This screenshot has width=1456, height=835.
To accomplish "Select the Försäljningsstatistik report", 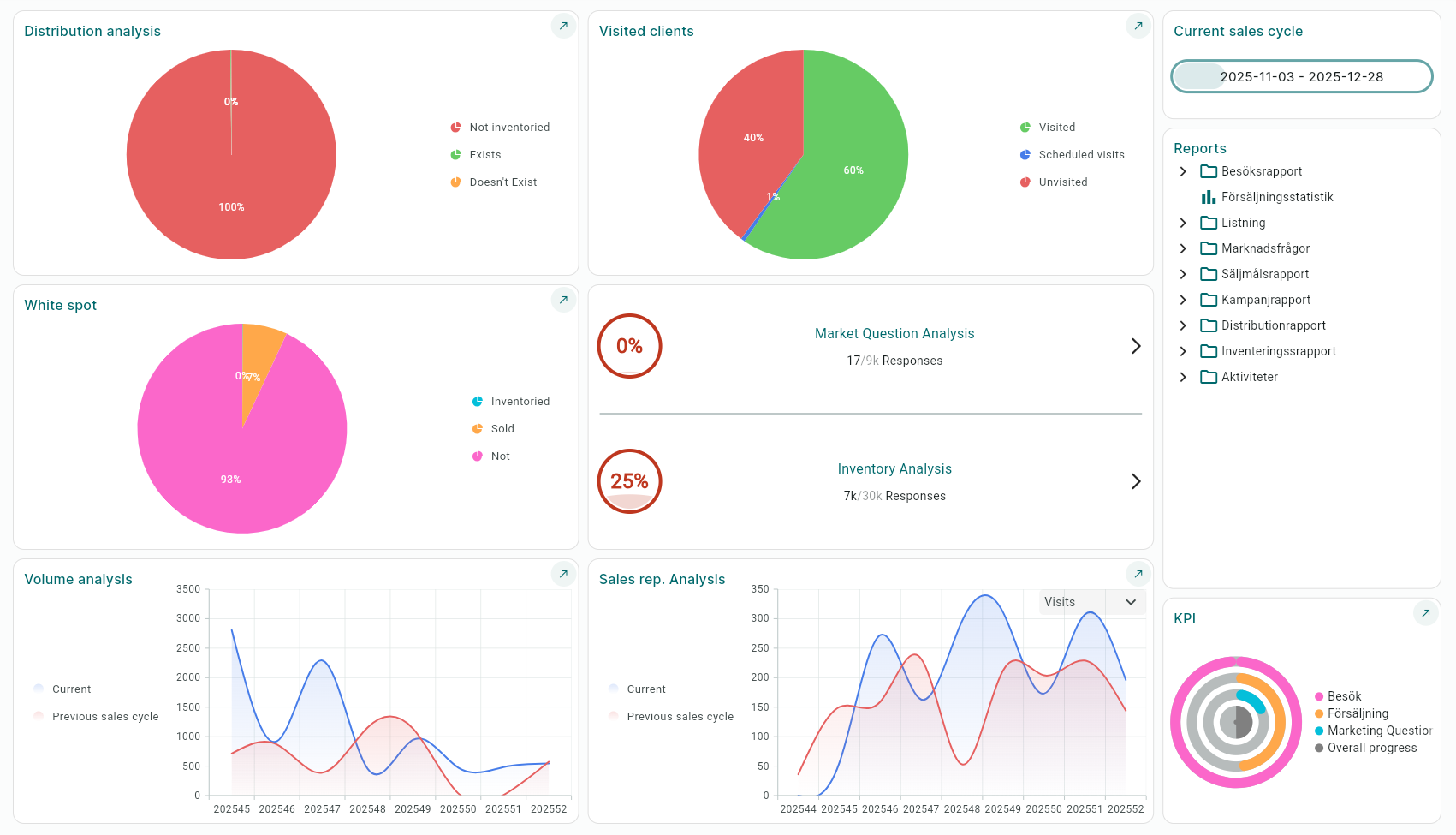I will coord(1277,197).
